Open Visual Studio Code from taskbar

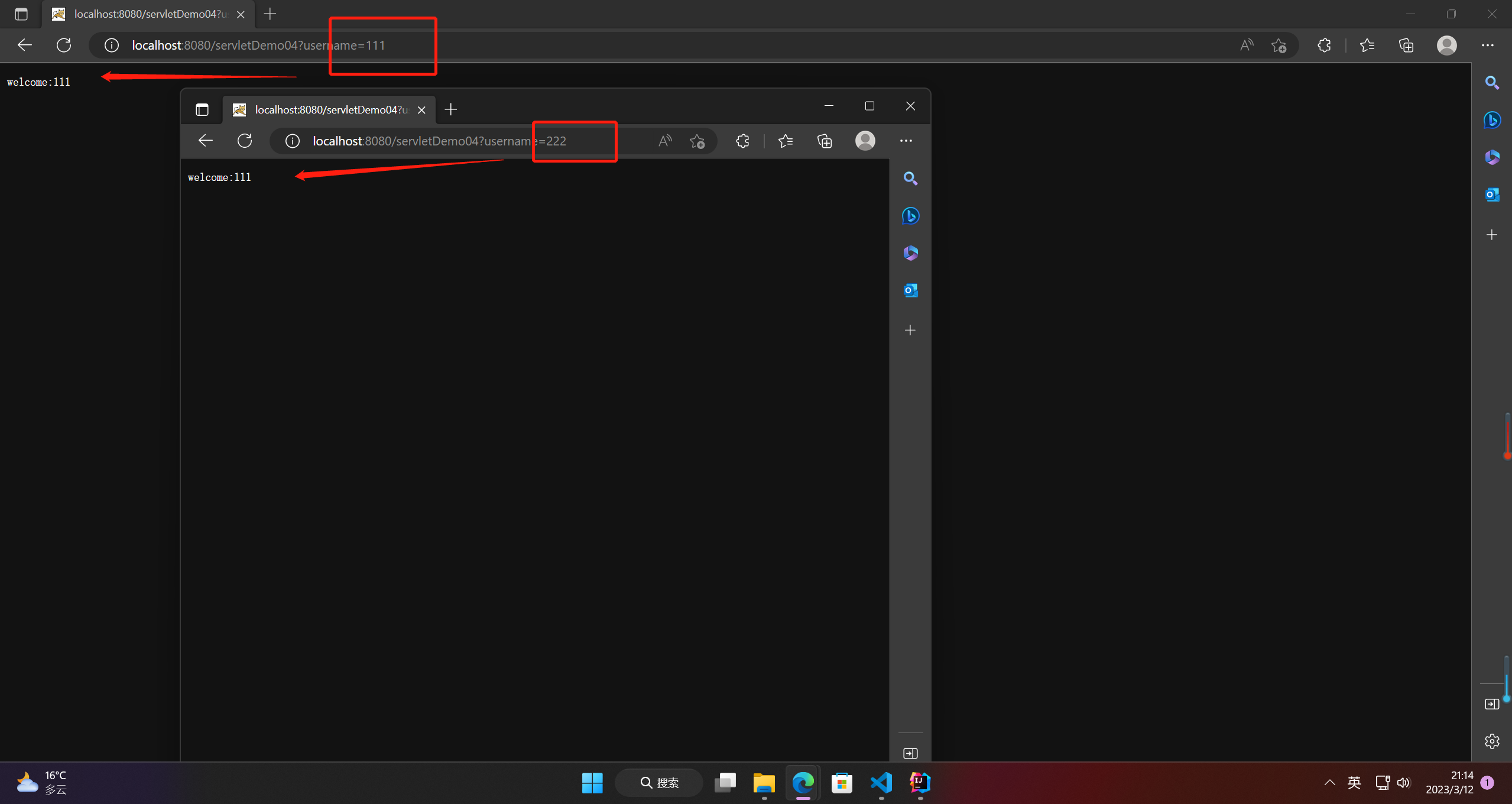click(x=881, y=783)
